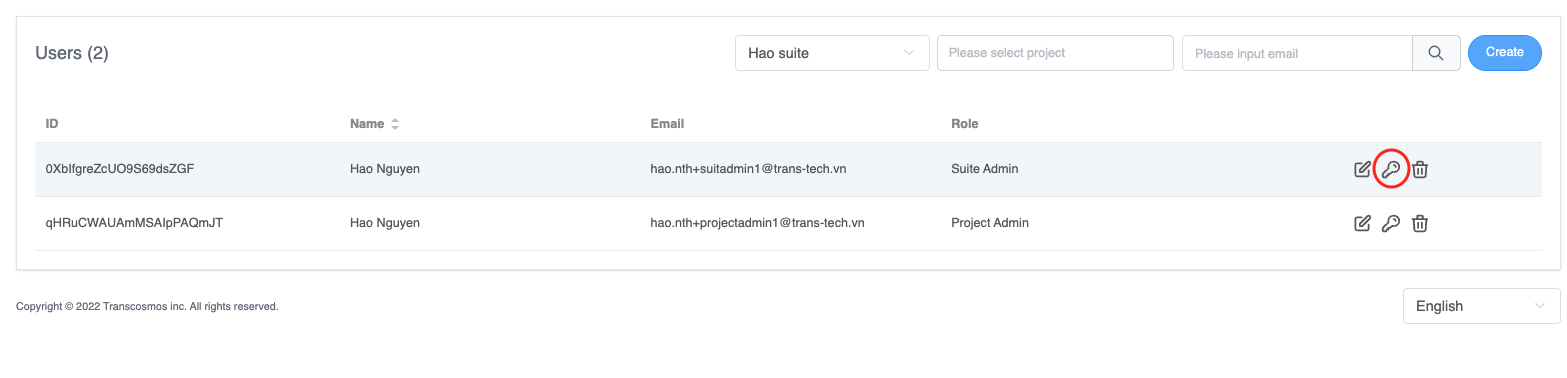Delete the Project Admin user
Screen dimensions: 1567x378
click(1420, 223)
